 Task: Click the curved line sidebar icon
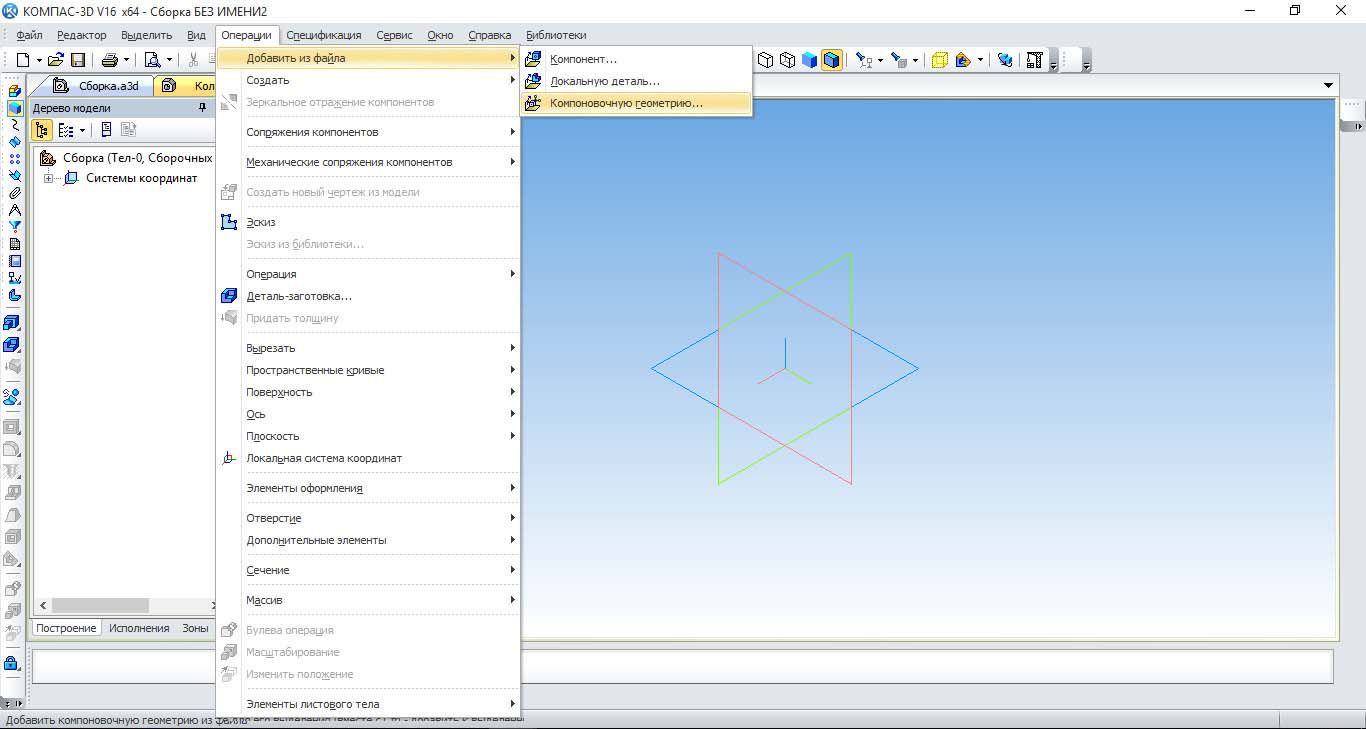point(14,125)
